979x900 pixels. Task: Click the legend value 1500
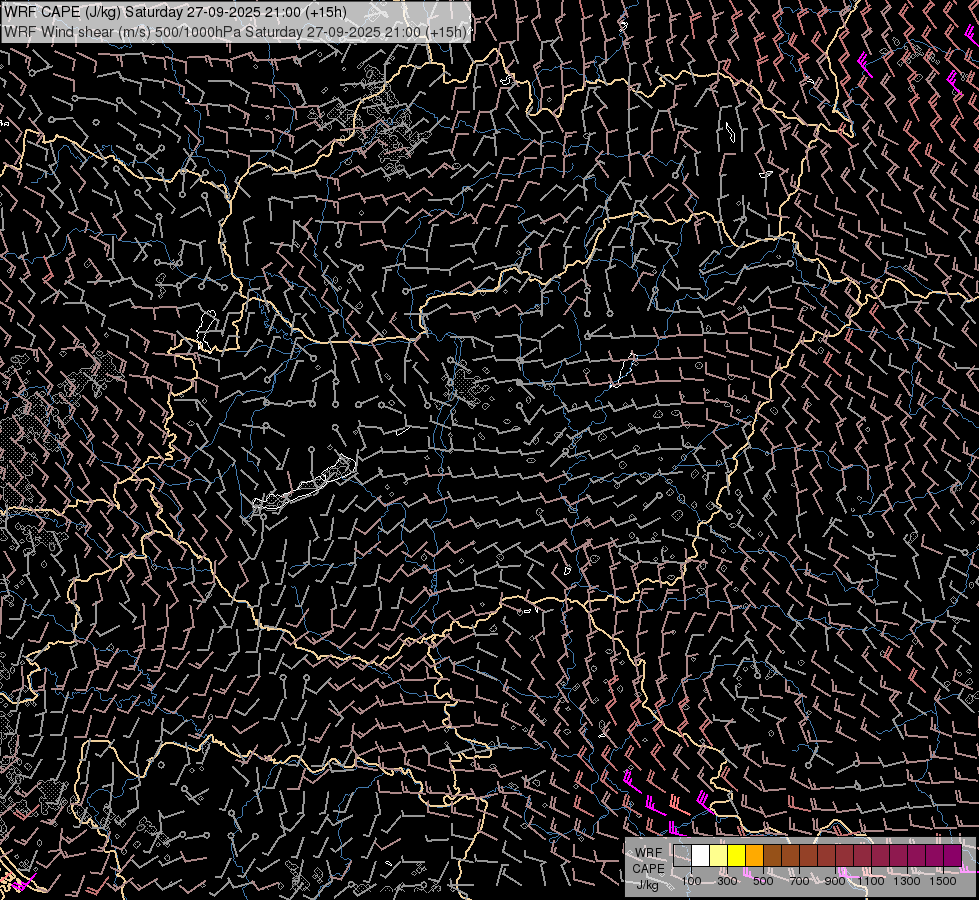[943, 881]
